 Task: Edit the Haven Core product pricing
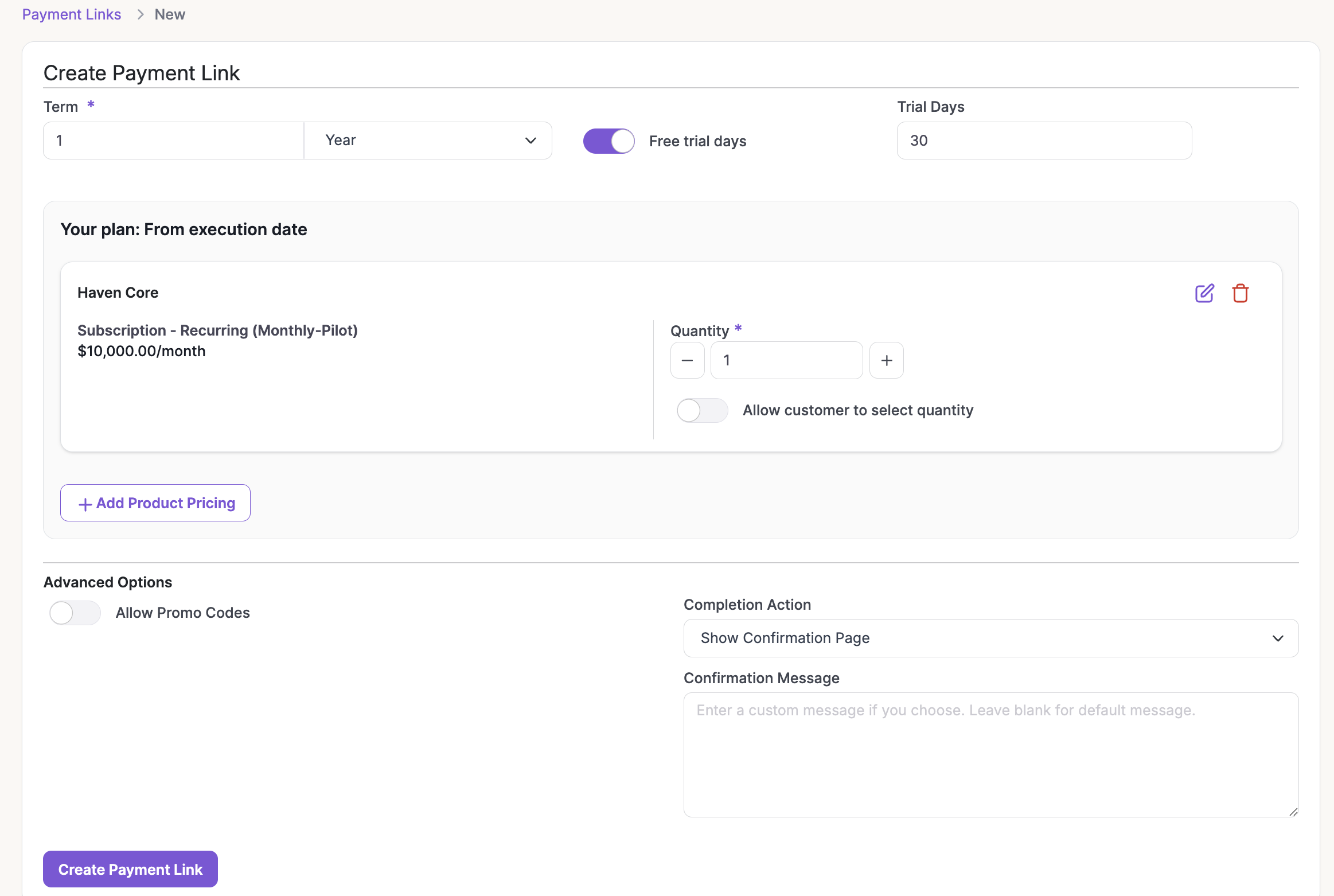tap(1204, 293)
